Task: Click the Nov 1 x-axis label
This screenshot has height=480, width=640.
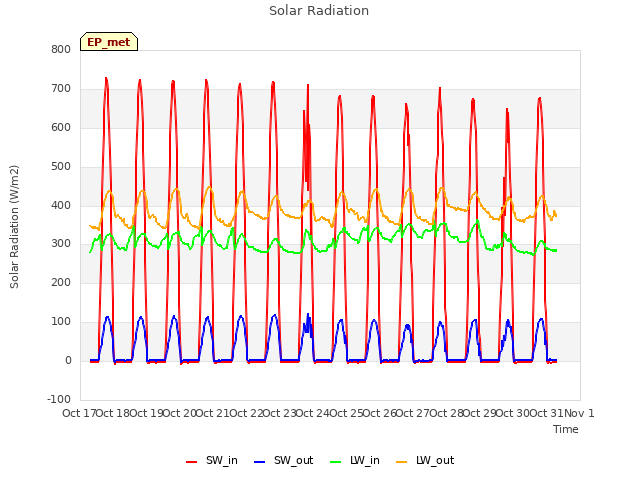Action: (x=579, y=413)
